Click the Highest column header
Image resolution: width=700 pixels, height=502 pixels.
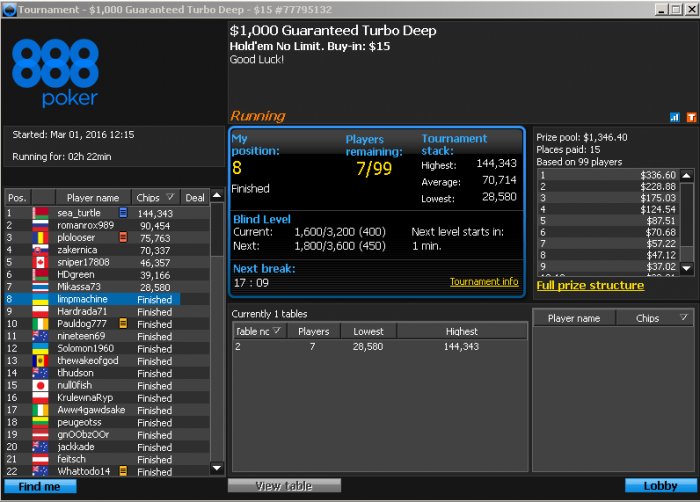pos(462,331)
